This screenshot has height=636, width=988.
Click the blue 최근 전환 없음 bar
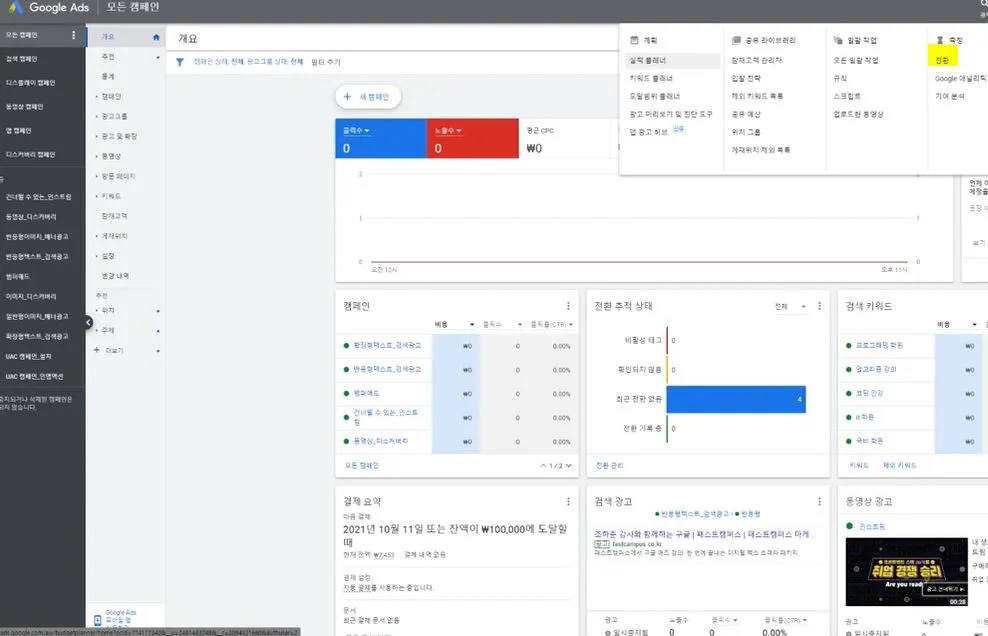[x=736, y=400]
